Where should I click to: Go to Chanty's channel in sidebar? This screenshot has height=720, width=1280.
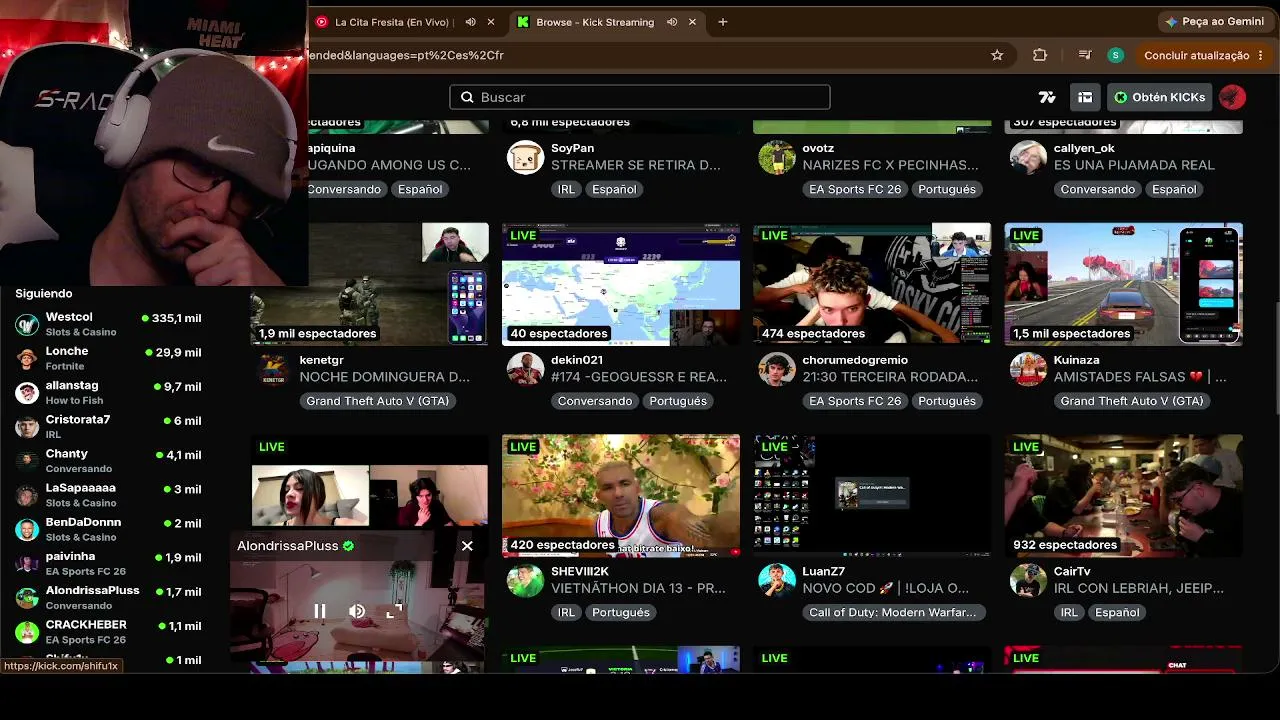pyautogui.click(x=108, y=460)
